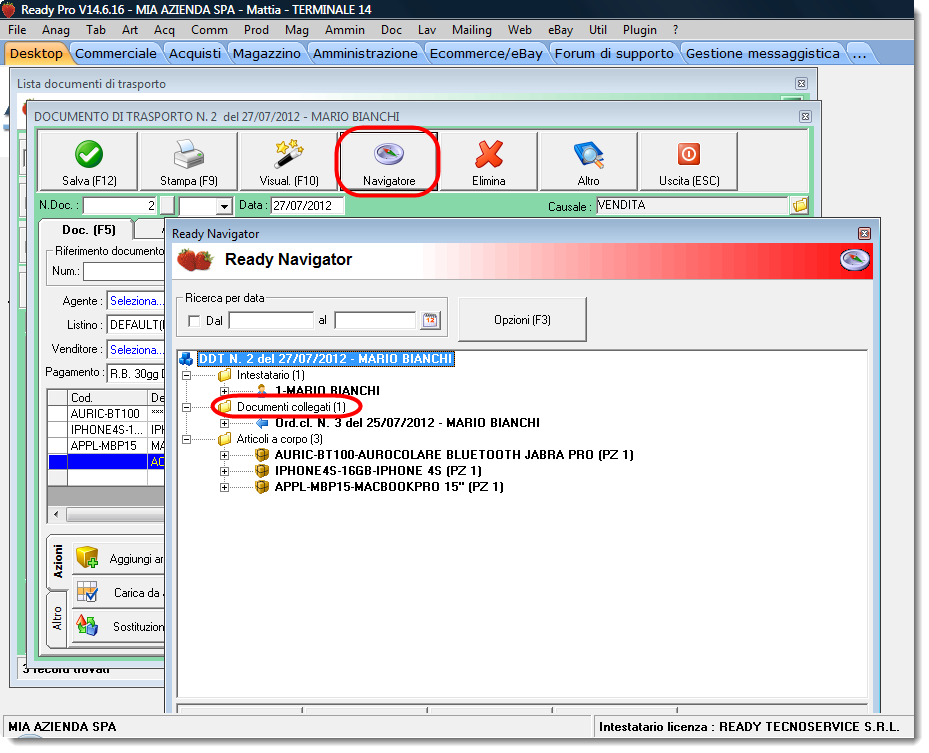
Task: Click the Data field showing 27/07/2012
Action: coord(307,206)
